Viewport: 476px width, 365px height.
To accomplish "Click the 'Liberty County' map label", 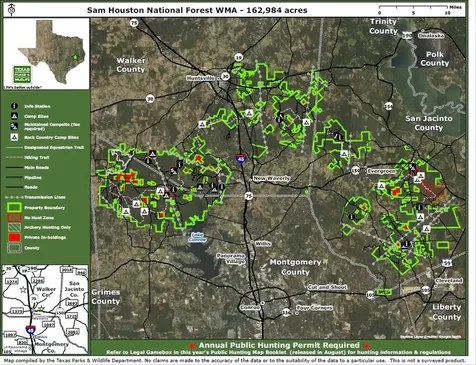I will 447,312.
